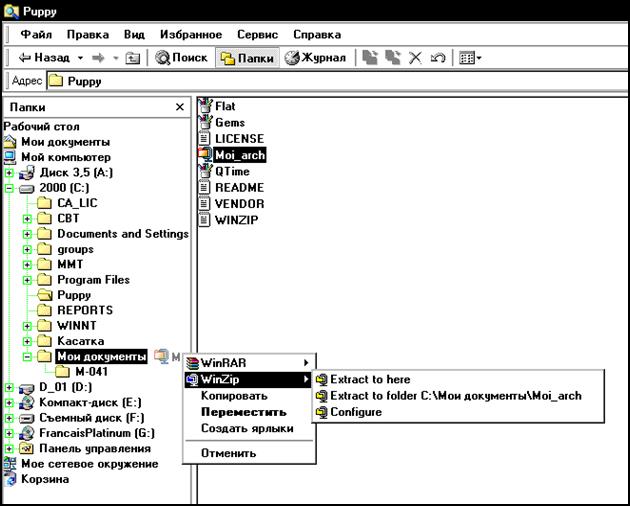
Task: Open the Views dropdown button
Action: tap(470, 58)
